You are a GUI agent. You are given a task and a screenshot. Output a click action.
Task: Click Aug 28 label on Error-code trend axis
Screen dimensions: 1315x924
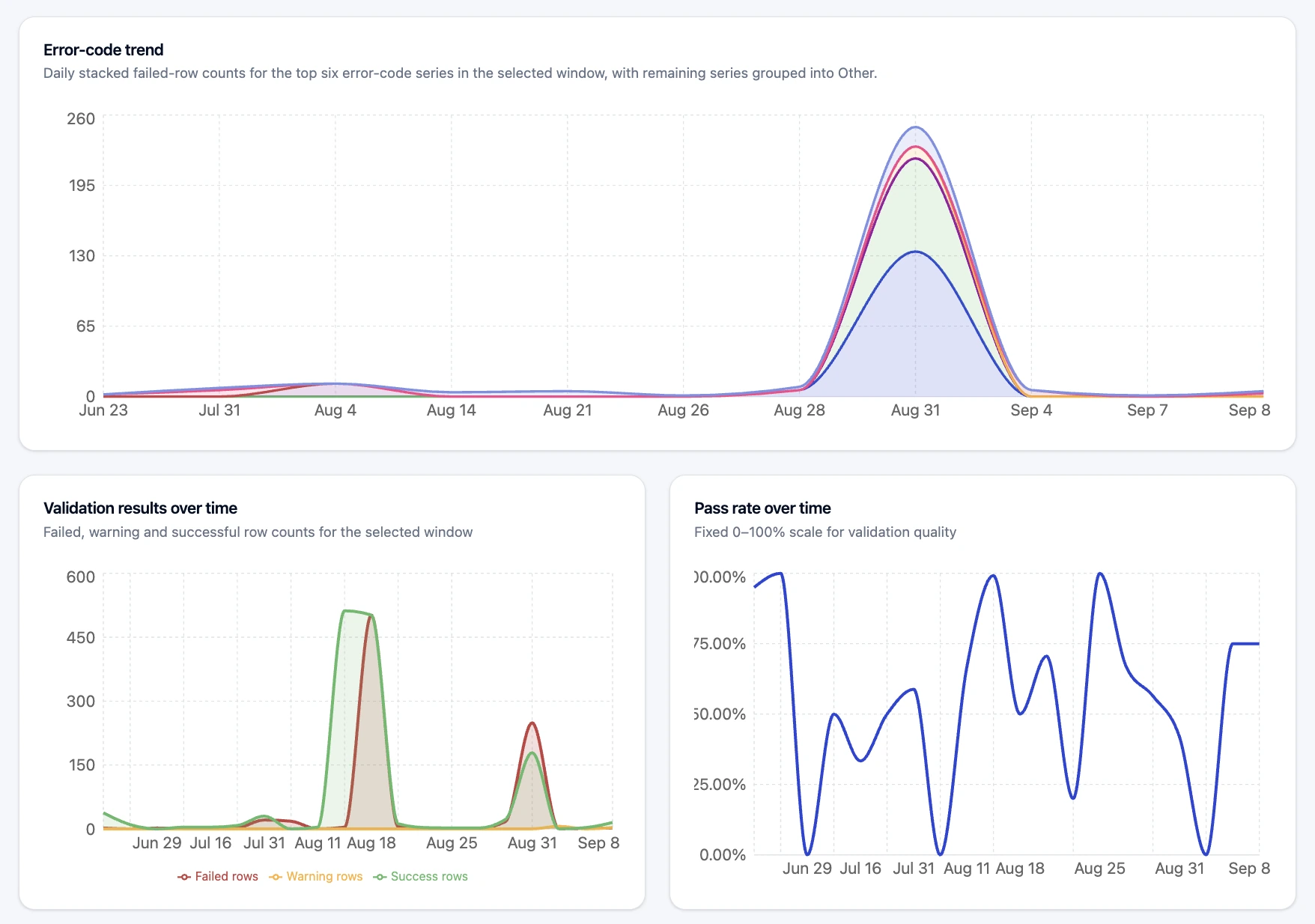(799, 410)
